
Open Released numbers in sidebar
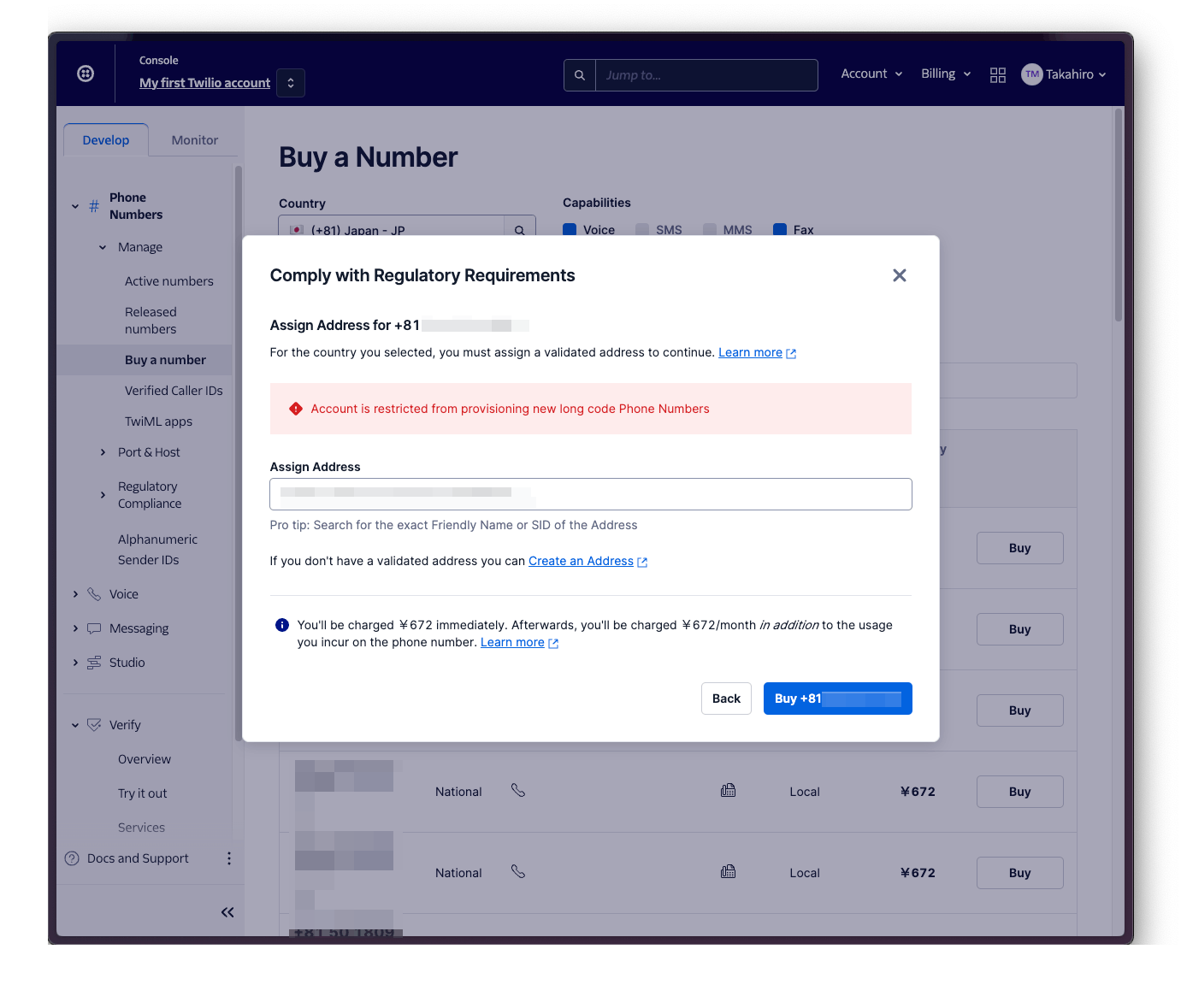pos(151,321)
